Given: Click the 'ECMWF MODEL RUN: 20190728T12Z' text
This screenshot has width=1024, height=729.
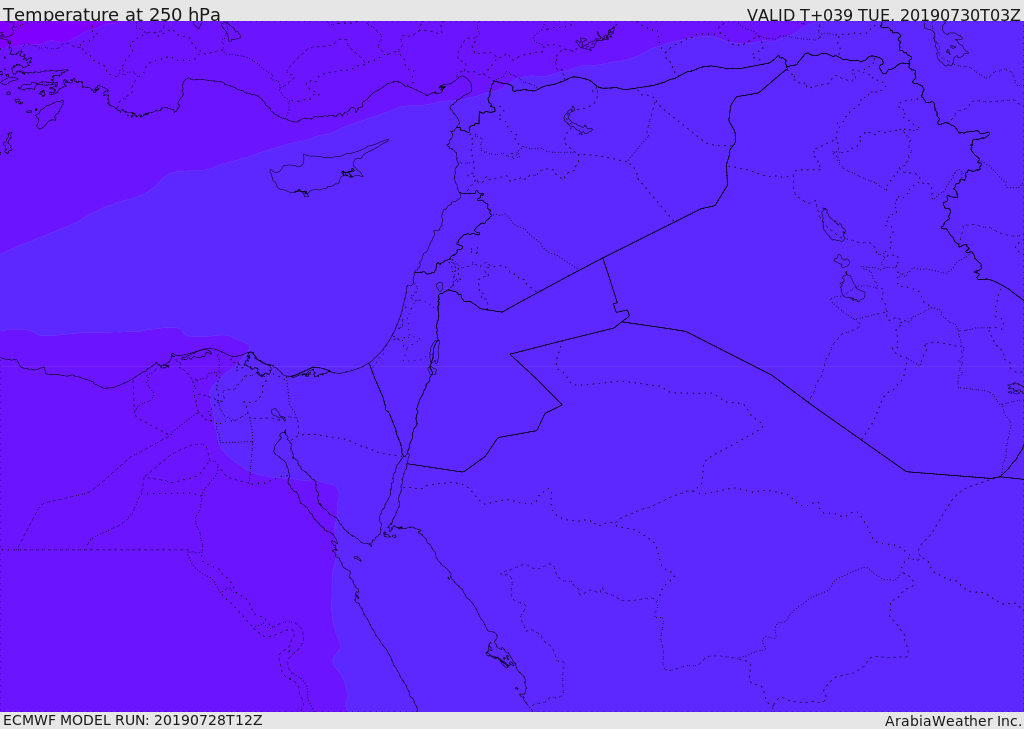Looking at the screenshot, I should pos(133,720).
